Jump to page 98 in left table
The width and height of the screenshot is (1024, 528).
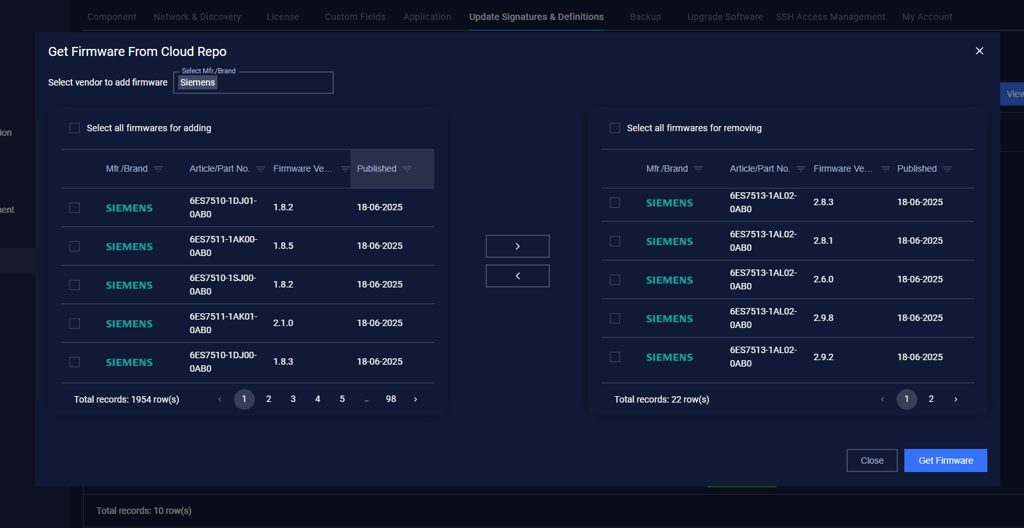point(391,399)
